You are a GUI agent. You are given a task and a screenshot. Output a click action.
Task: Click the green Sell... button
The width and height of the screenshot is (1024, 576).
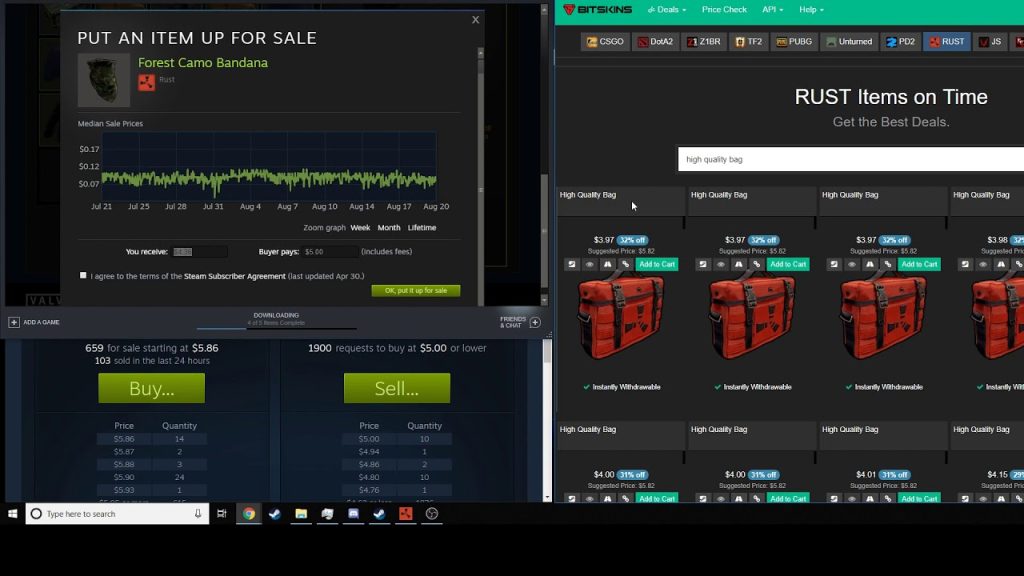tap(396, 389)
